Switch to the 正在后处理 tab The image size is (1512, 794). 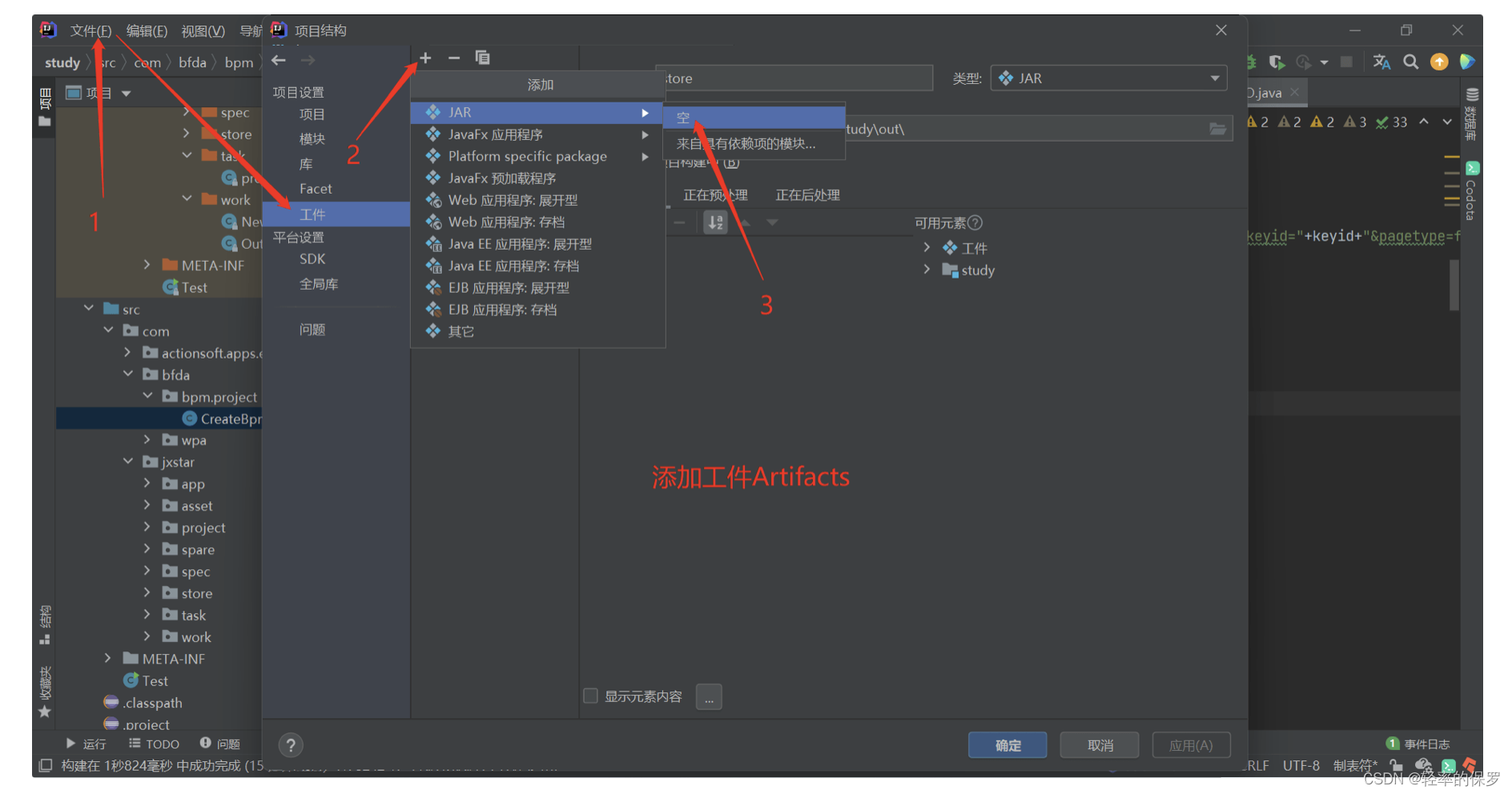807,195
